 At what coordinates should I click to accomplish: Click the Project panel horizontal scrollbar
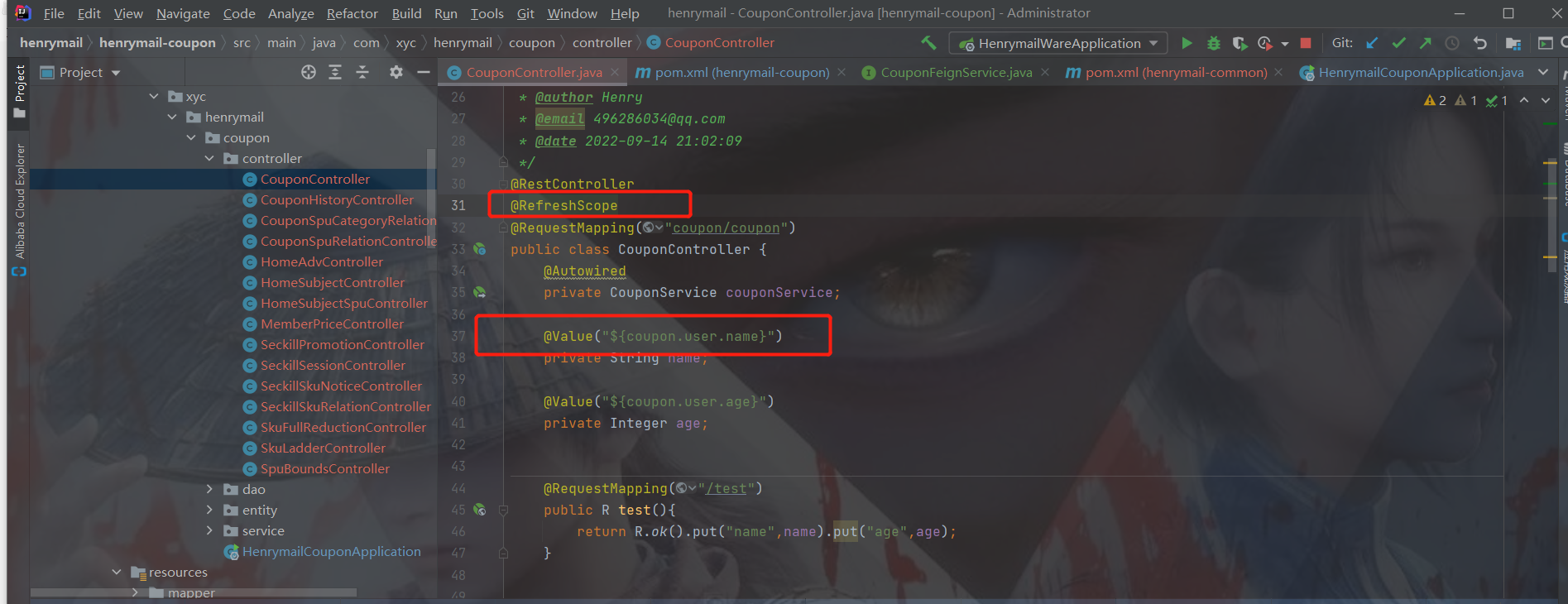tap(194, 592)
